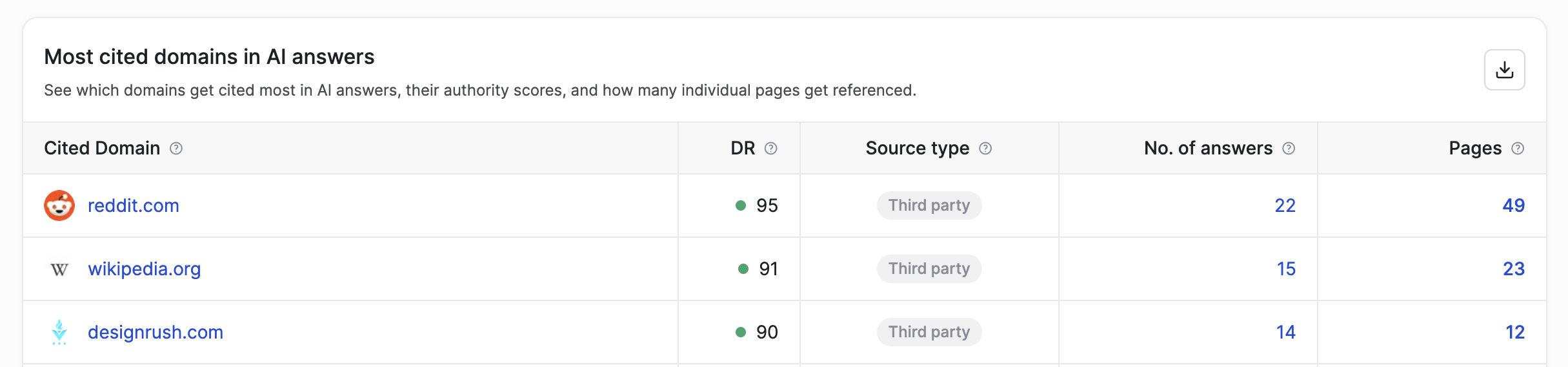1568x367 pixels.
Task: Click the DR column help icon
Action: (x=770, y=149)
